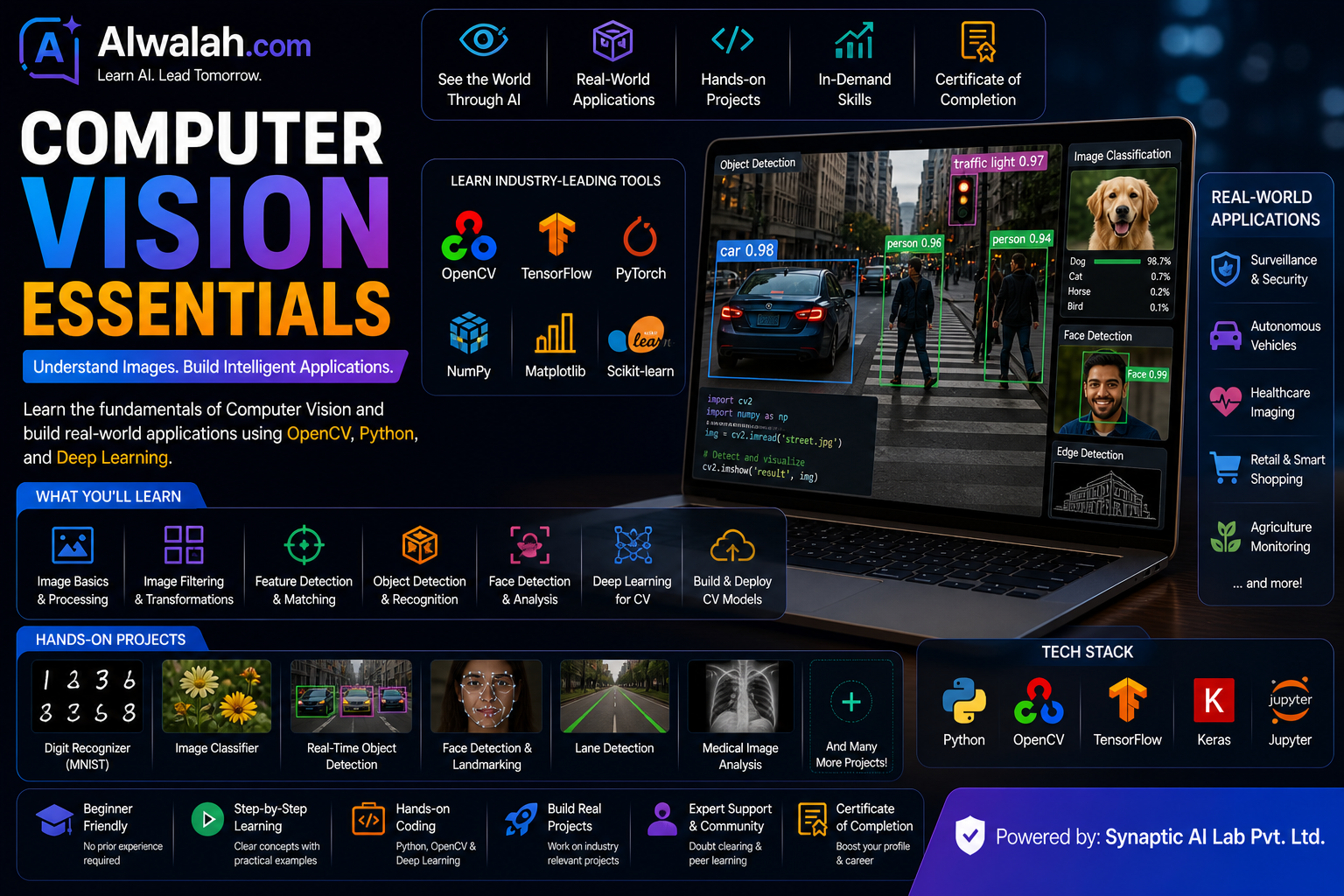
Task: Click the OpenCV logo in industry tools
Action: click(x=468, y=236)
